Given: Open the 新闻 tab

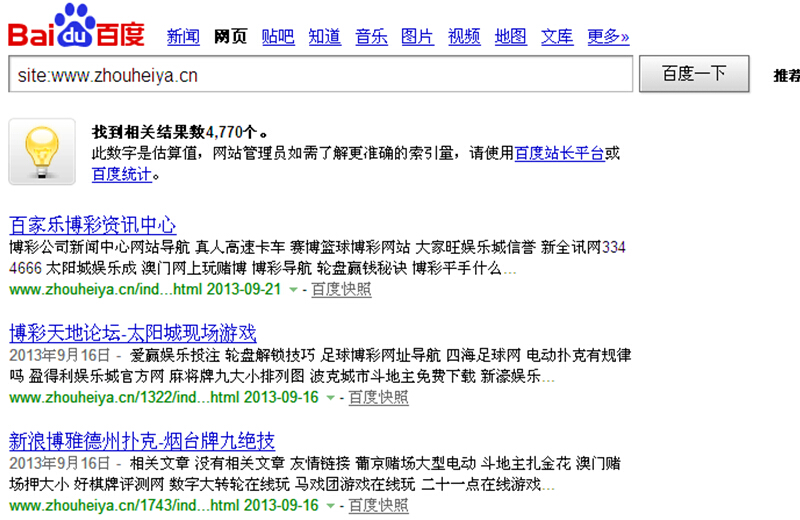Looking at the screenshot, I should 183,37.
